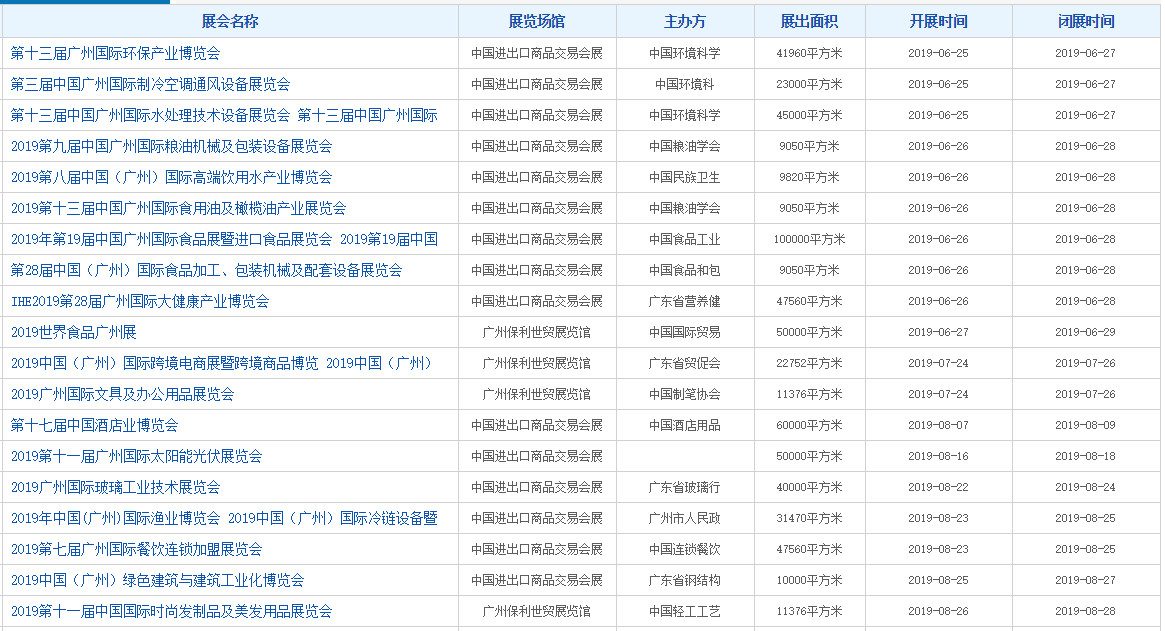This screenshot has width=1165, height=631.
Task: Open 2019中国（广州）绿色建筑与建筑工业化博览会 link
Action: (x=158, y=580)
